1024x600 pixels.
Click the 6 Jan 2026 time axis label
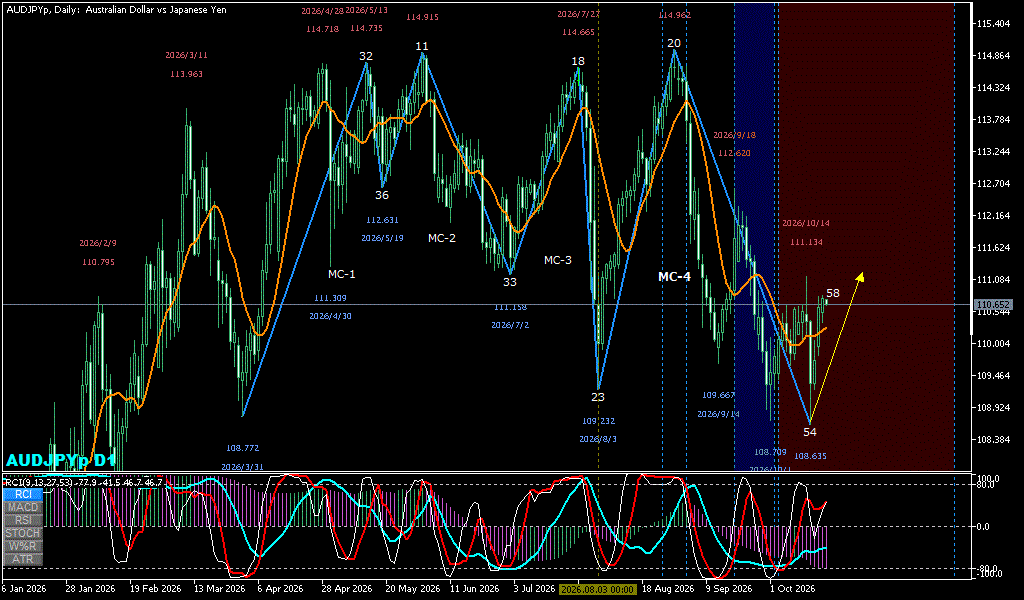[25, 589]
